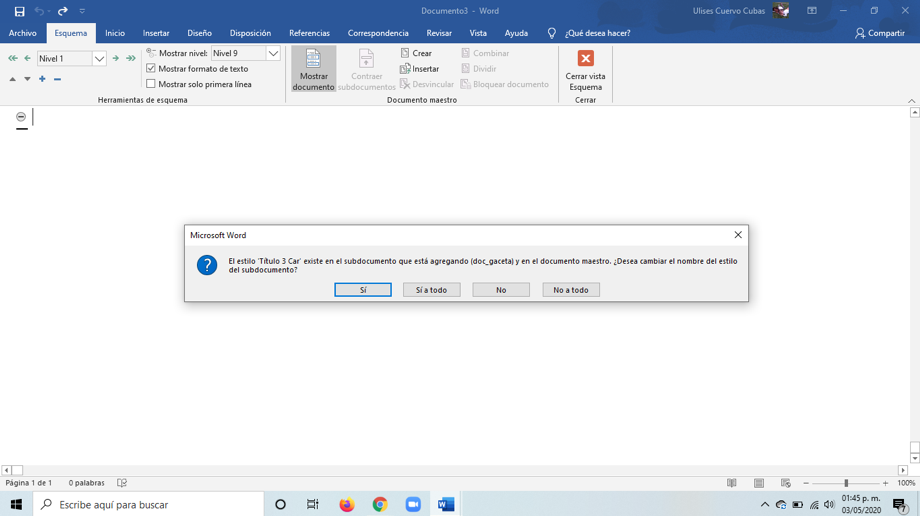Demote outline level single right arrow
The image size is (920, 516).
(116, 58)
